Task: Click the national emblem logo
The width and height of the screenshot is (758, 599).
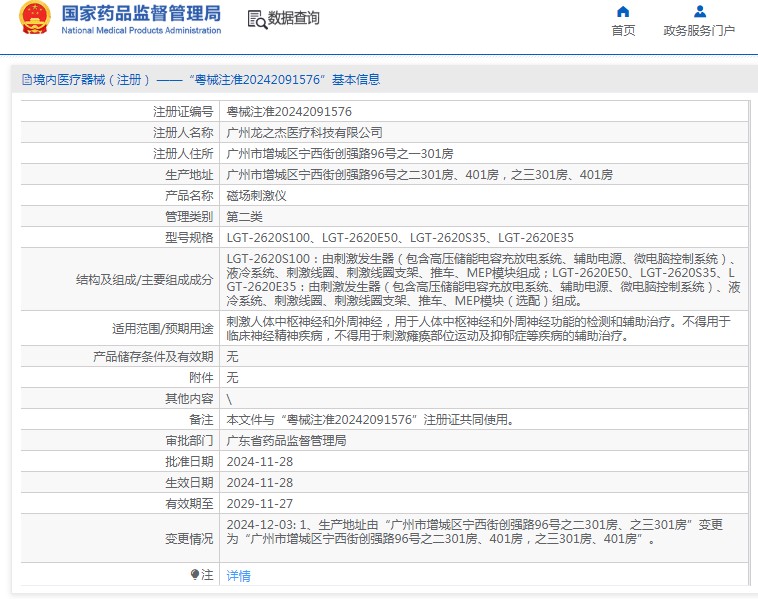Action: click(35, 19)
